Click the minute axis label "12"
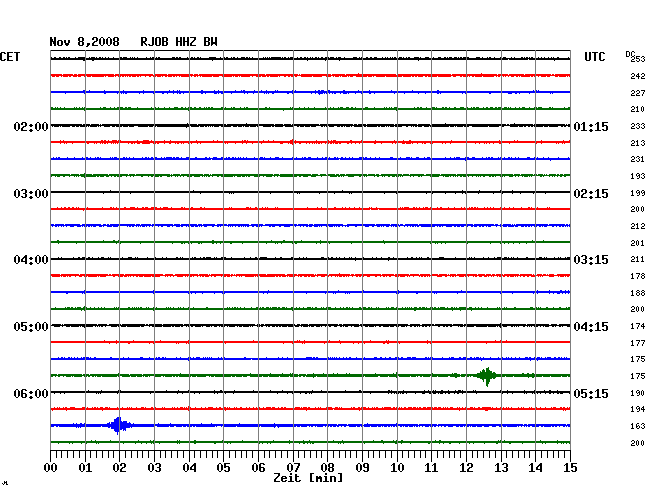The image size is (650, 494). pyautogui.click(x=466, y=468)
